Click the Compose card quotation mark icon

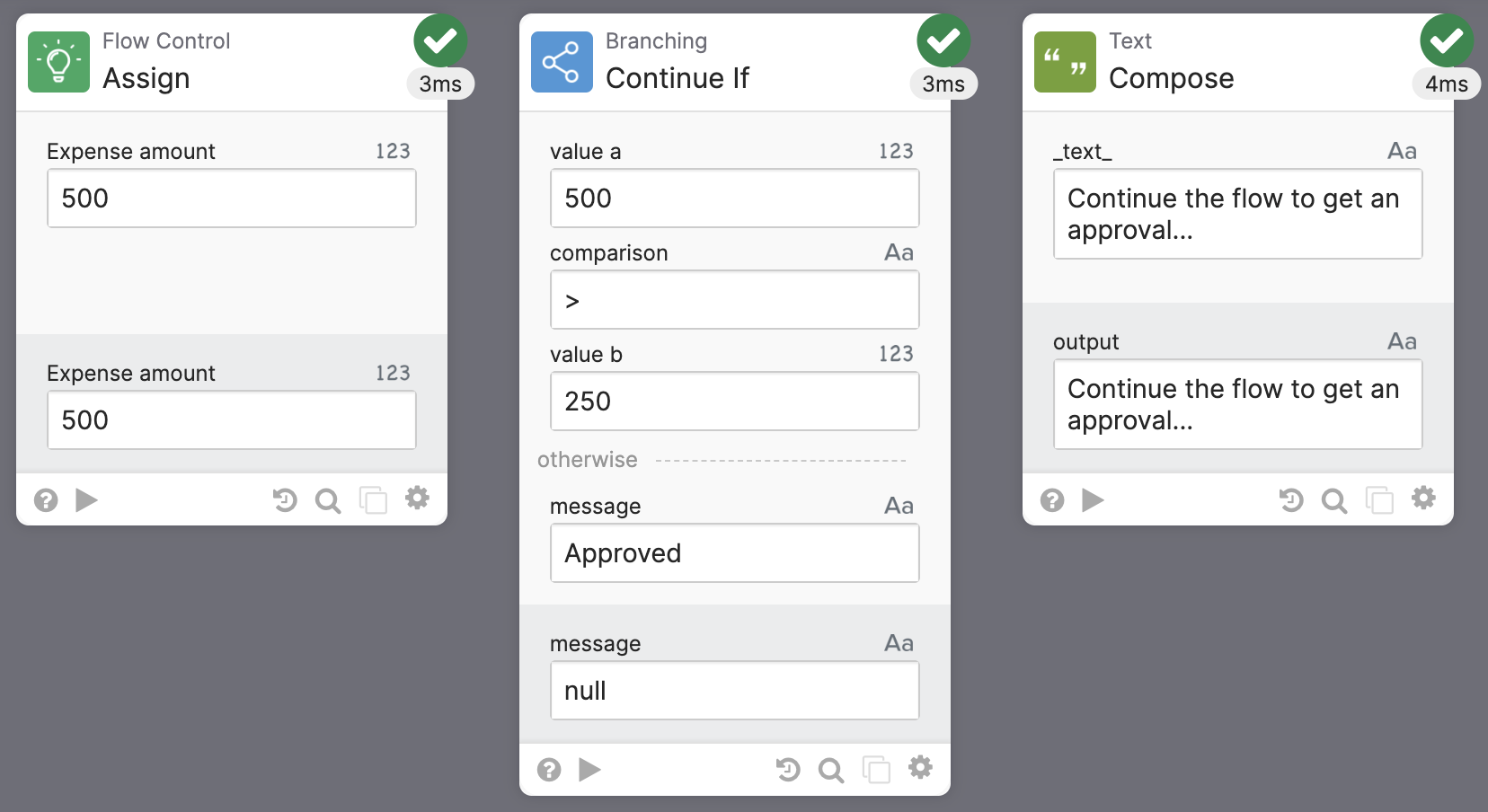1065,62
